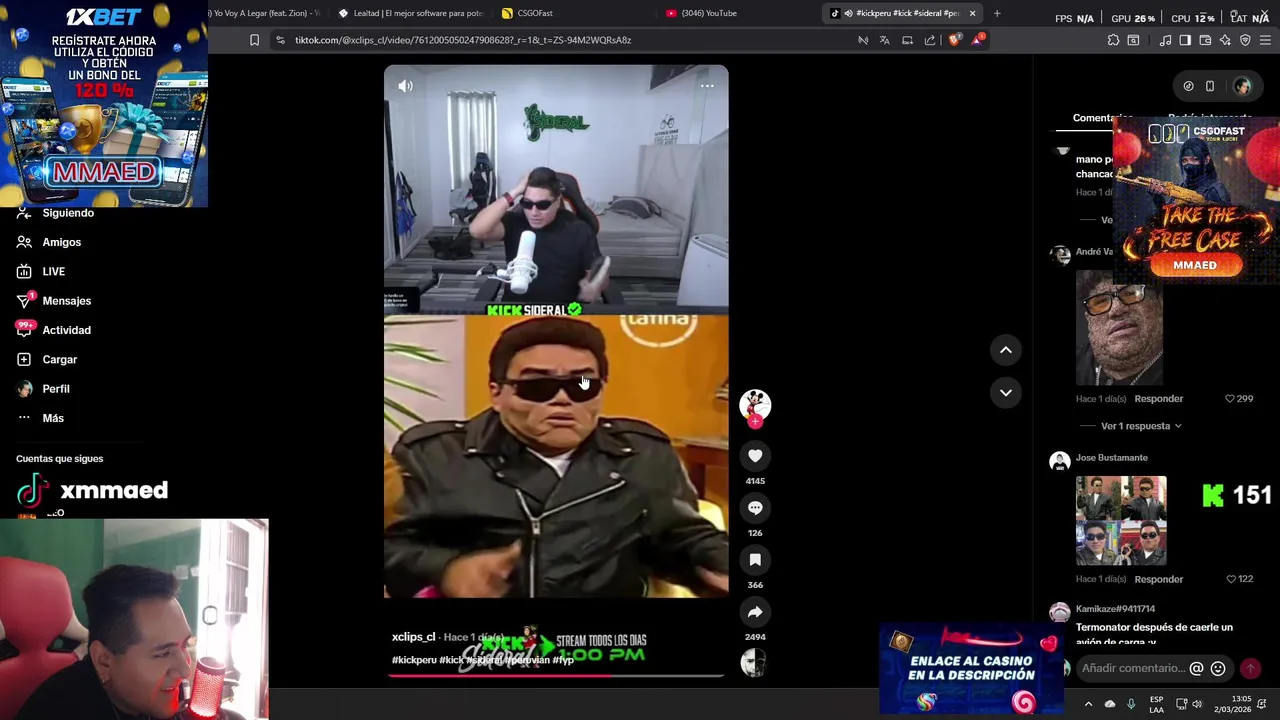Close the #kickperu TikTok browser tab
The width and height of the screenshot is (1280, 720).
point(972,13)
